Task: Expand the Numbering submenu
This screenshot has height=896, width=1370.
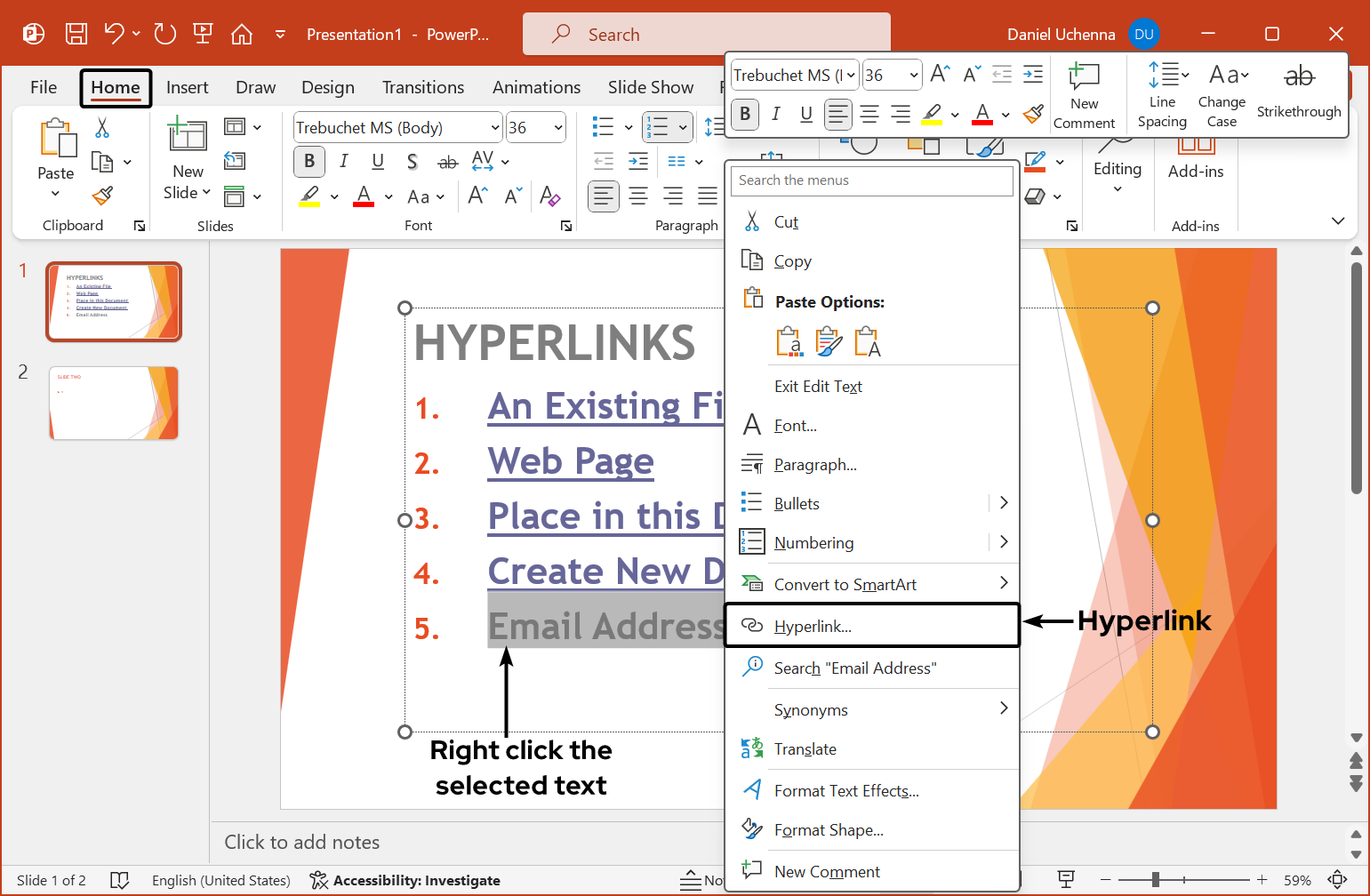Action: (1003, 542)
